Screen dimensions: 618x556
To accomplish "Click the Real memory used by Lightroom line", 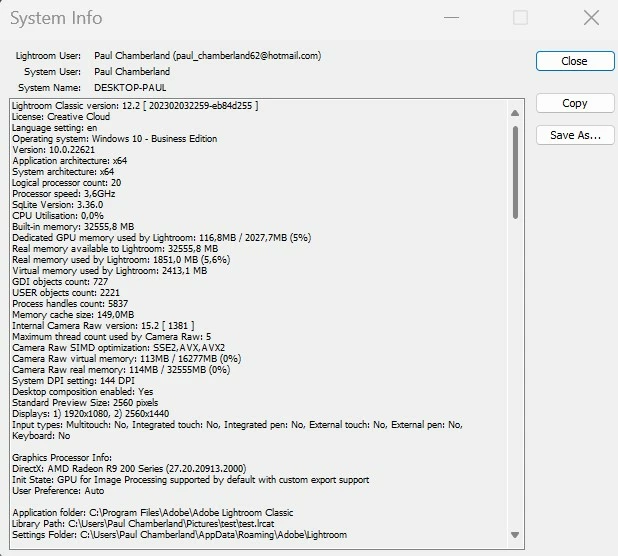I will [121, 260].
